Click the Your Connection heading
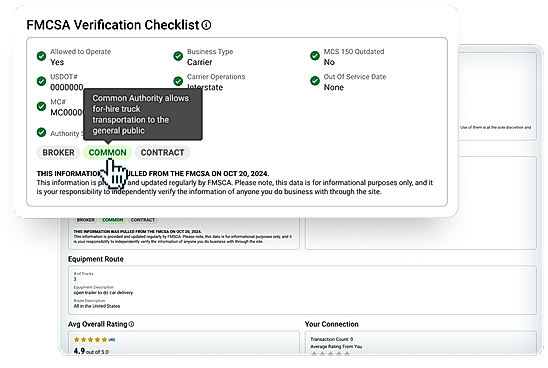The width and height of the screenshot is (548, 368). [332, 324]
